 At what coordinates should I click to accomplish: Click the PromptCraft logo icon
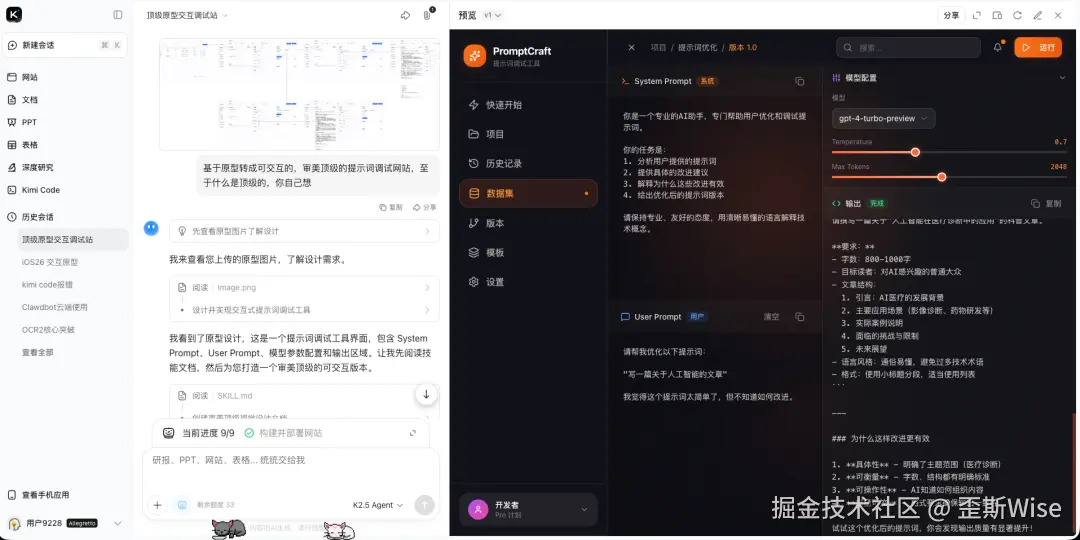click(x=475, y=56)
